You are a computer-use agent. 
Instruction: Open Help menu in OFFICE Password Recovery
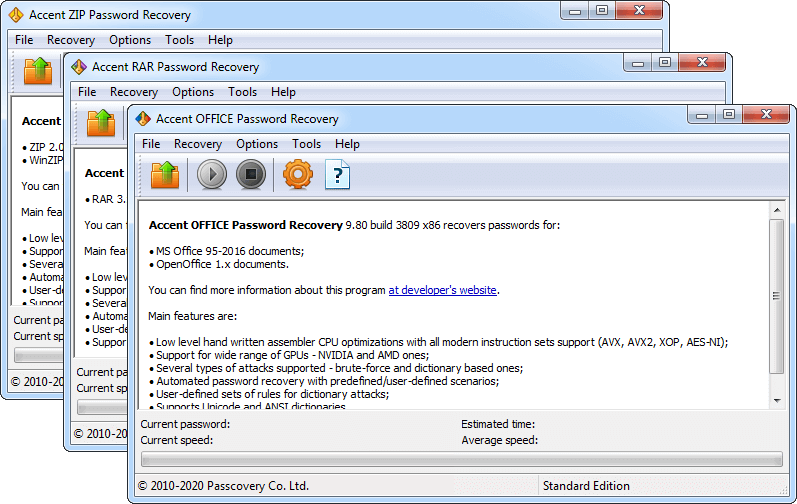tap(347, 144)
